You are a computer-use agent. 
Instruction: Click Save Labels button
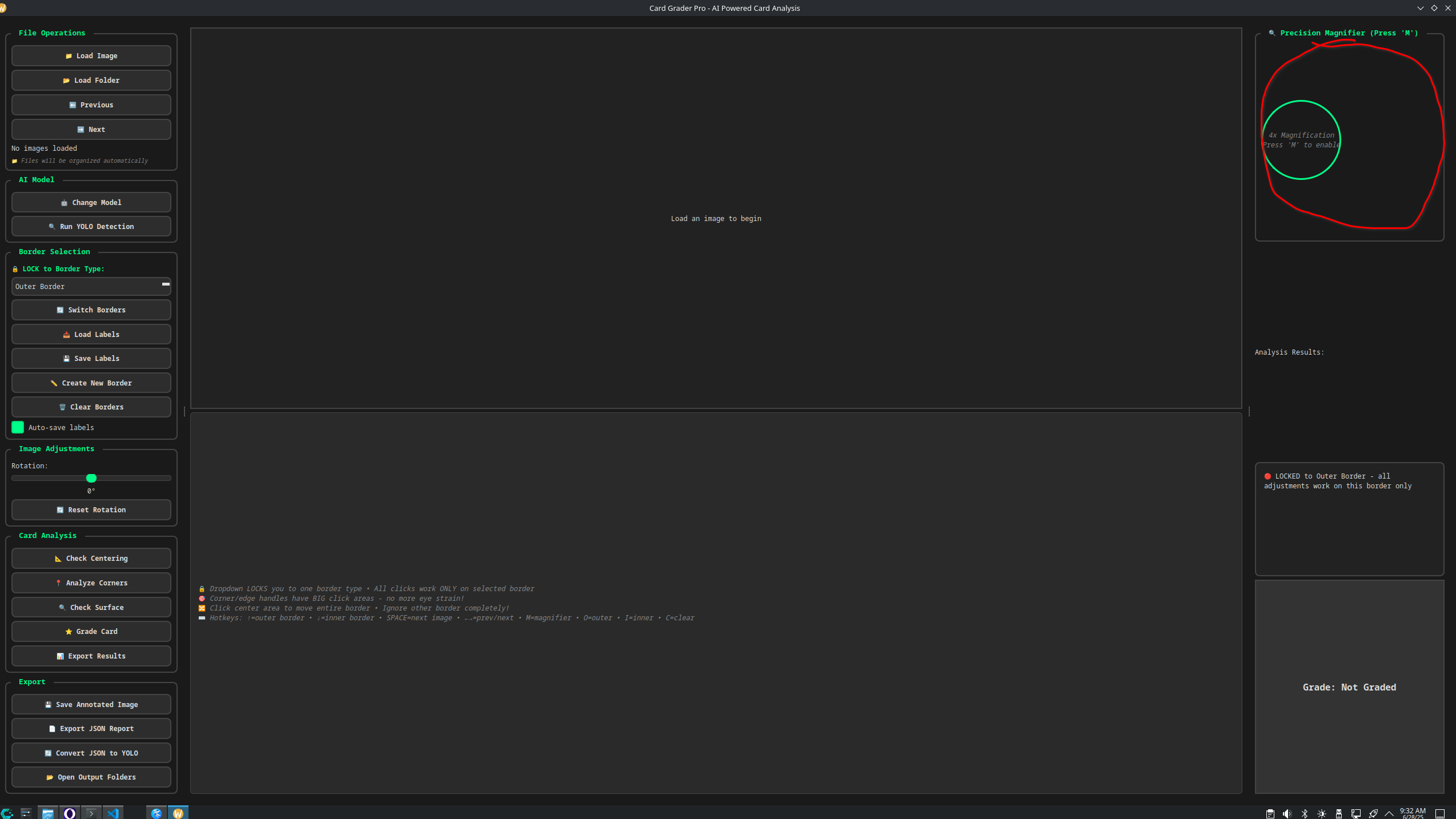coord(91,358)
